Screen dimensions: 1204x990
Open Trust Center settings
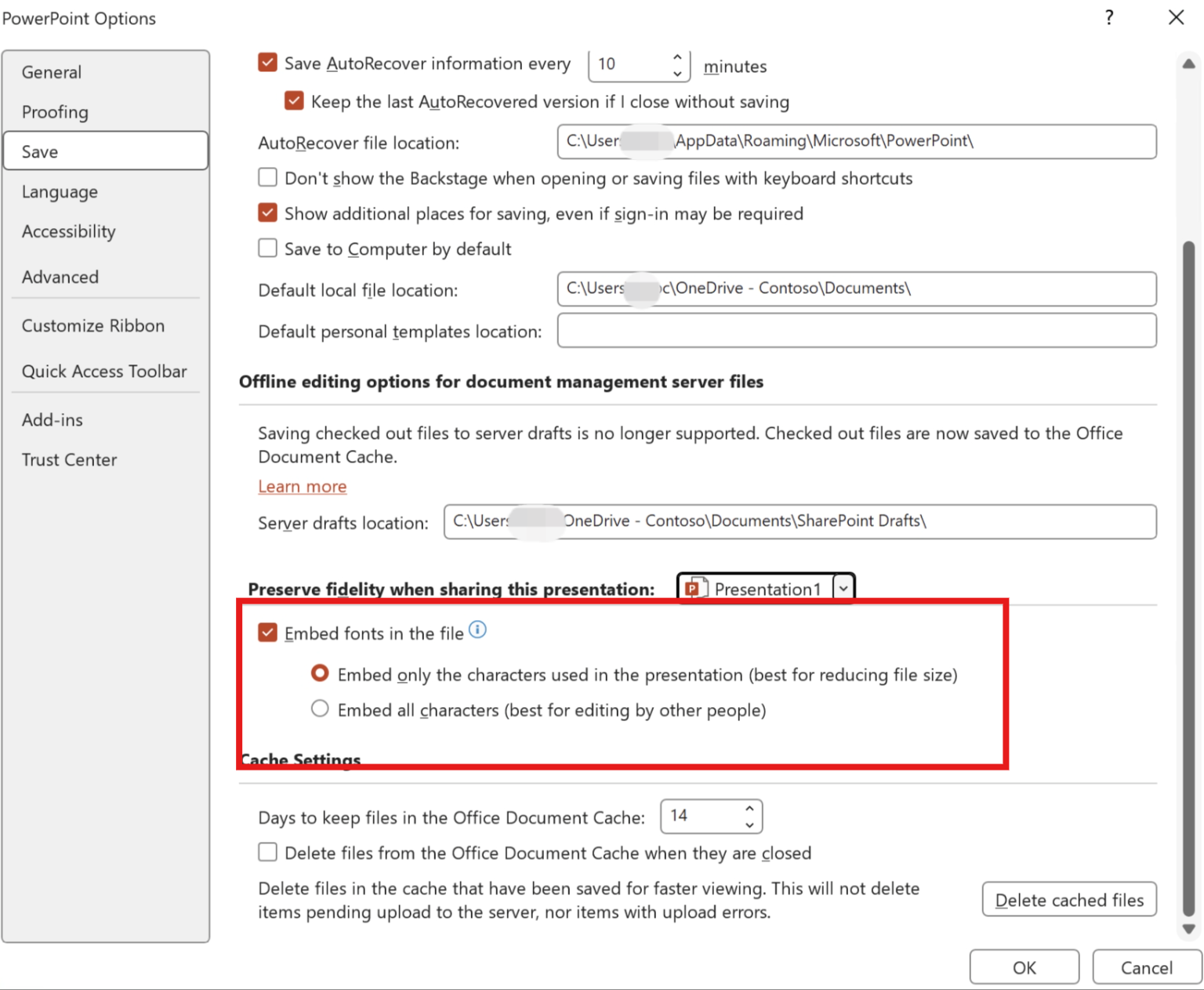click(x=106, y=460)
